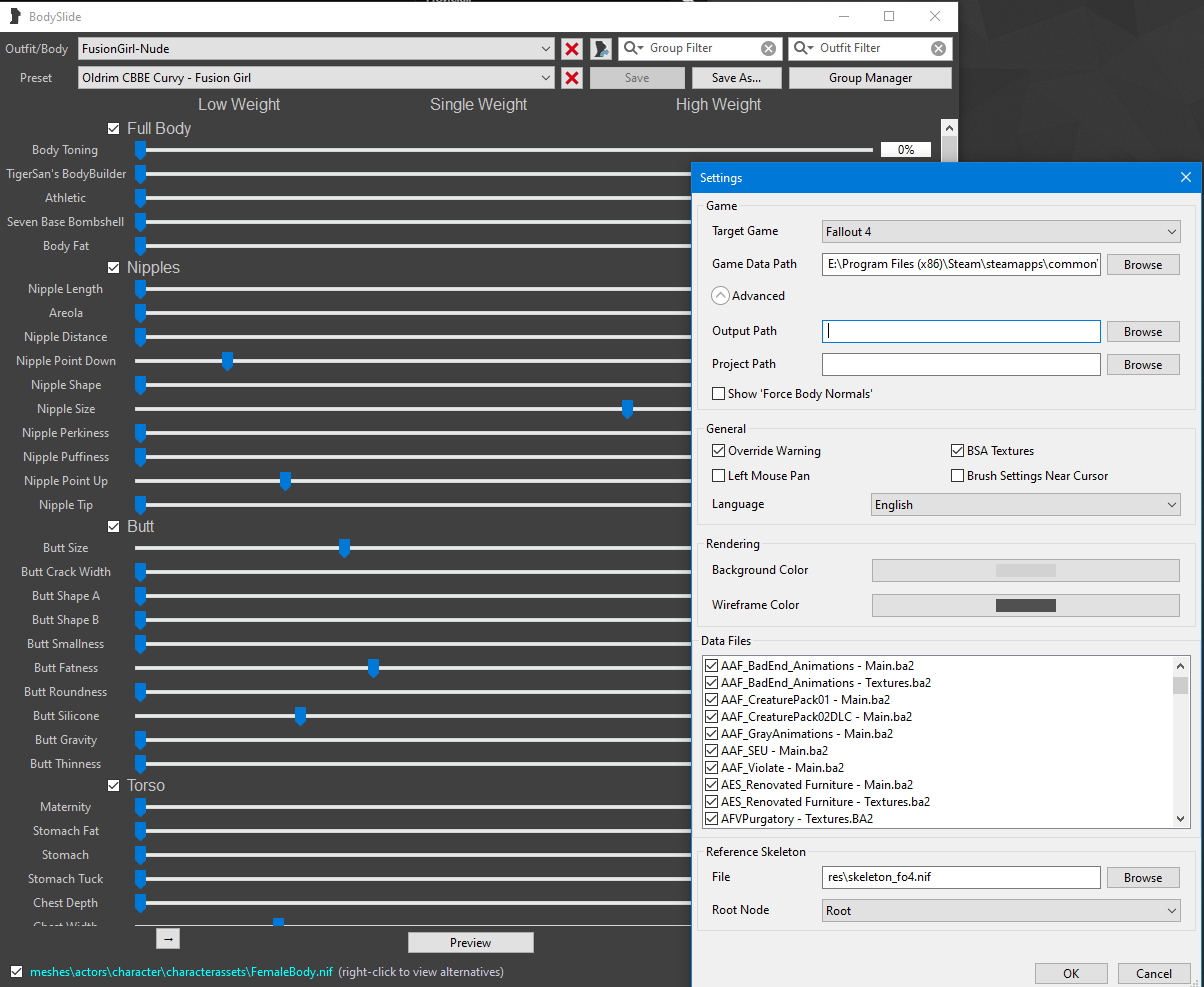Expand the Language dropdown
Screen dimensions: 1204x987
(1025, 505)
